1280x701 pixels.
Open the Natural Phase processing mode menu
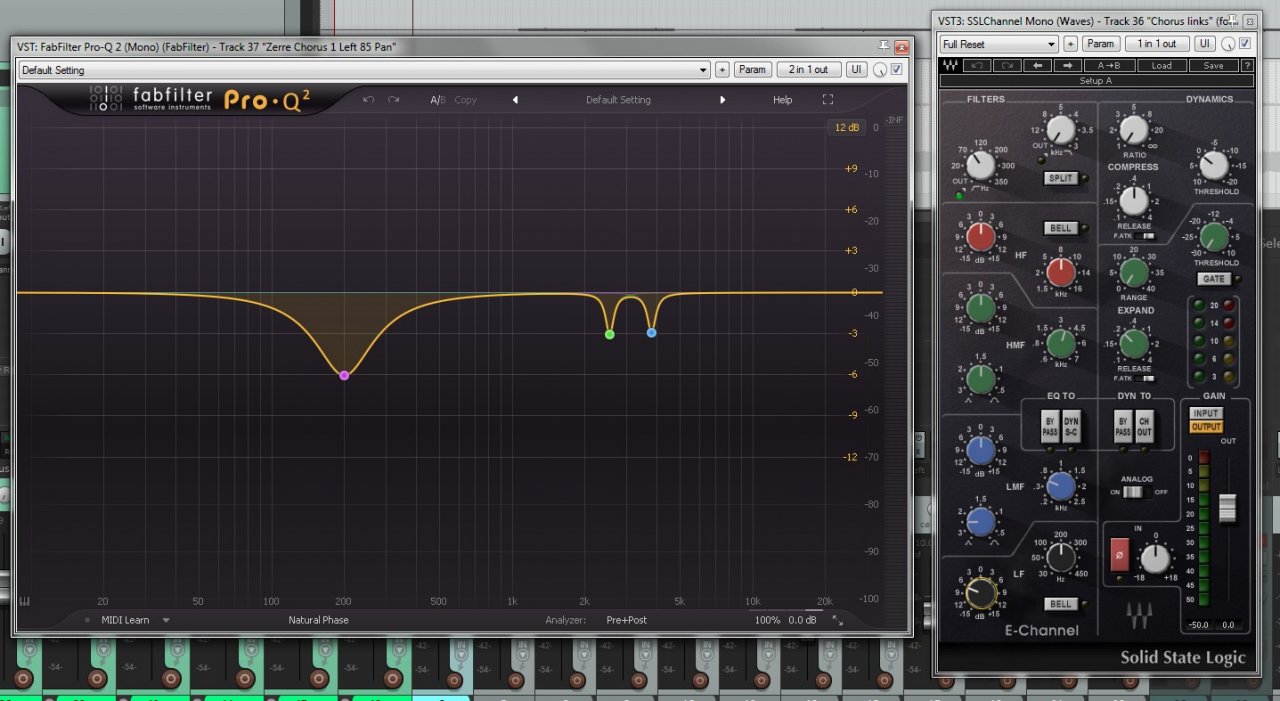(318, 620)
